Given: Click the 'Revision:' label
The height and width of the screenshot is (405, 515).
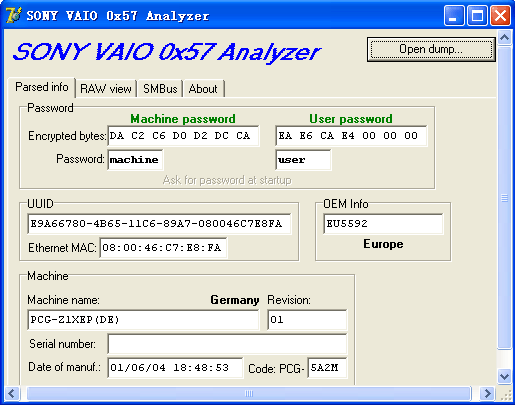Looking at the screenshot, I should click(x=289, y=300).
